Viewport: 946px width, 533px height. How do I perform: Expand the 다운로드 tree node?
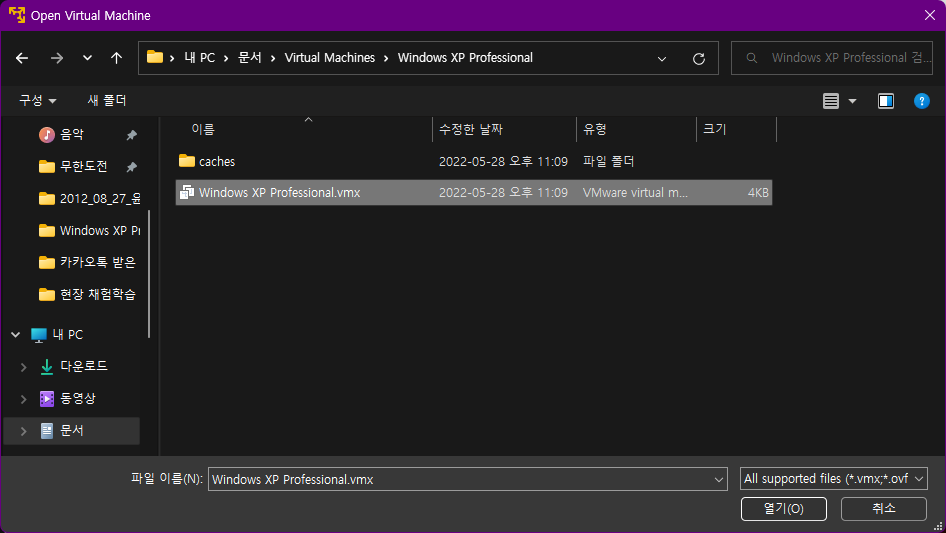pyautogui.click(x=24, y=367)
